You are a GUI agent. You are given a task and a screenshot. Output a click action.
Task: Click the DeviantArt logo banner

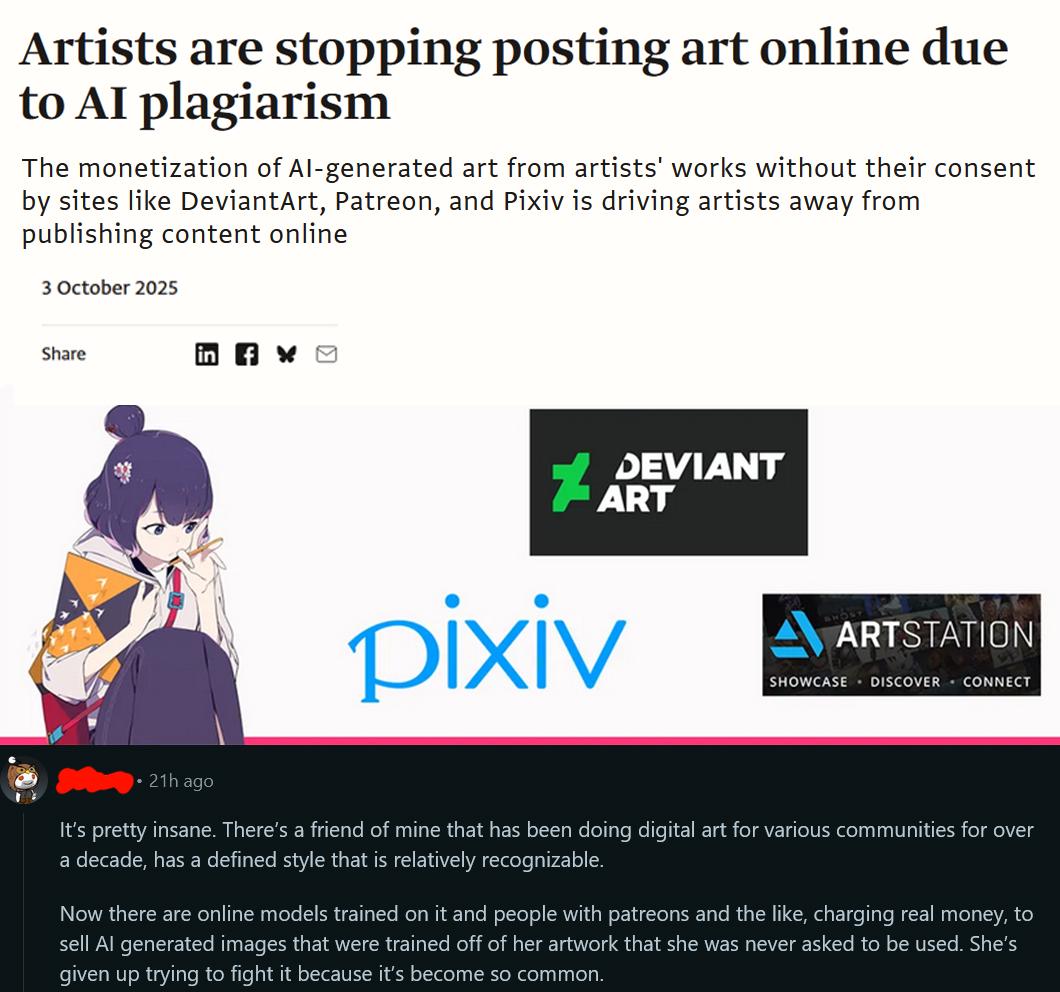[669, 482]
